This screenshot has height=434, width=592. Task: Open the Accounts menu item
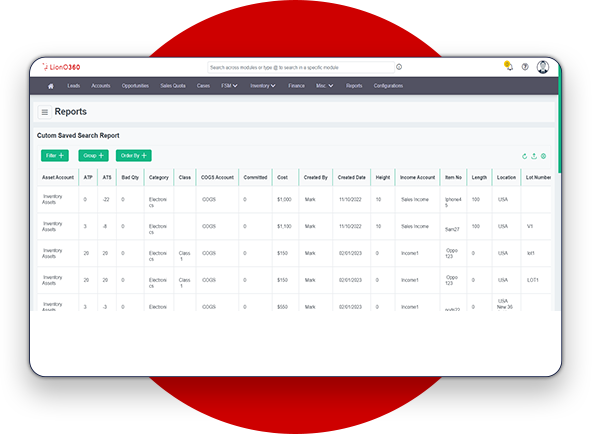tap(101, 86)
